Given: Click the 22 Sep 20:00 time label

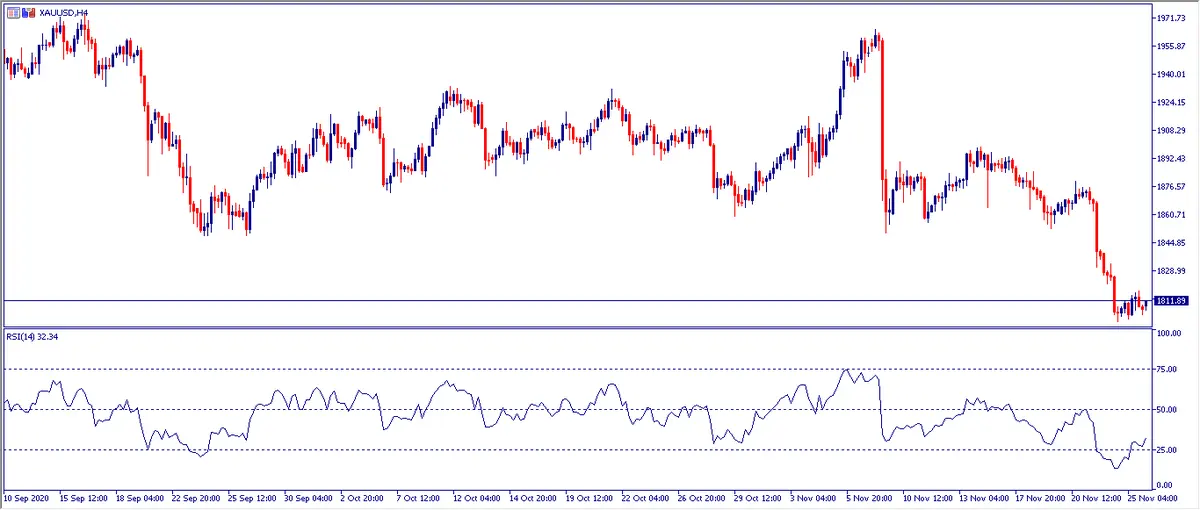Looking at the screenshot, I should (x=197, y=496).
